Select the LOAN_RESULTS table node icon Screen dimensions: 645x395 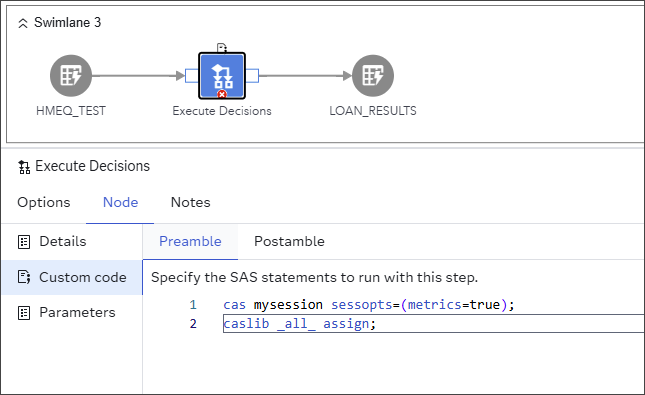pos(373,76)
